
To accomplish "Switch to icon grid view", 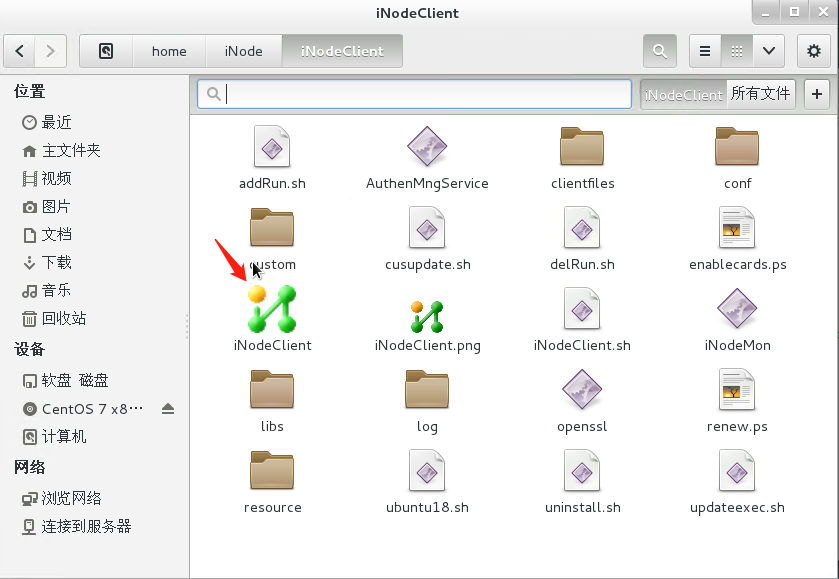I will [x=737, y=51].
